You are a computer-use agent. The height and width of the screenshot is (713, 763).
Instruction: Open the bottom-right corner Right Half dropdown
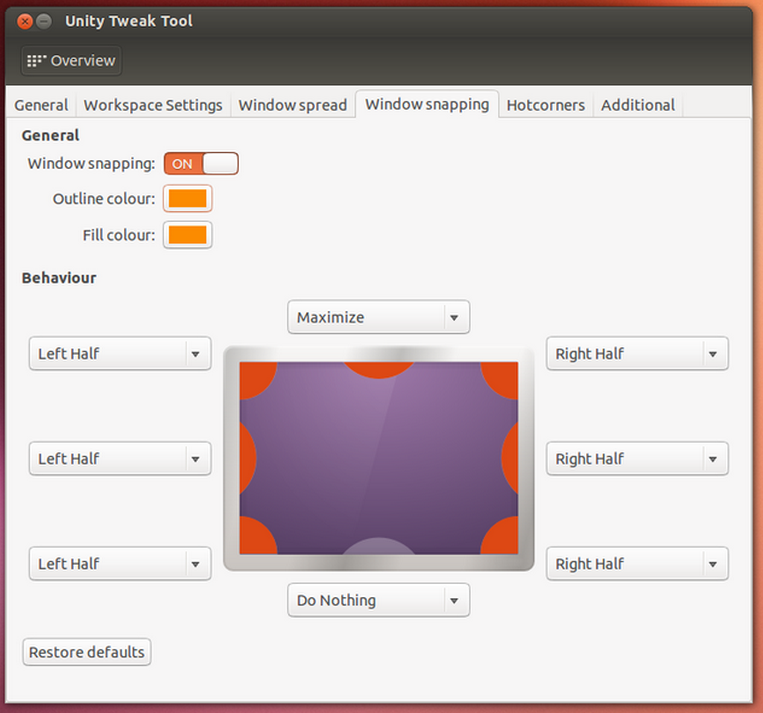click(x=637, y=564)
